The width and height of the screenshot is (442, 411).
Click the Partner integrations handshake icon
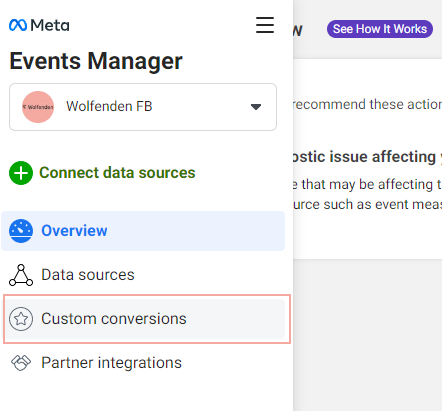click(21, 363)
